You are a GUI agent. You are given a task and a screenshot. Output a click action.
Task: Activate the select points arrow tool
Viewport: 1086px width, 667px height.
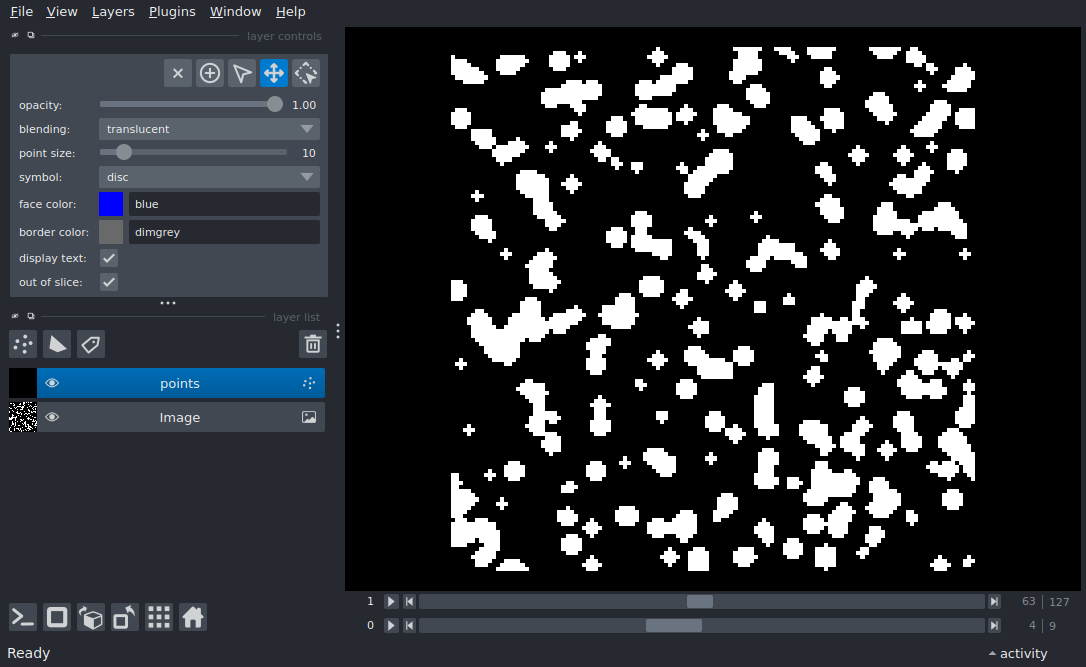click(242, 73)
